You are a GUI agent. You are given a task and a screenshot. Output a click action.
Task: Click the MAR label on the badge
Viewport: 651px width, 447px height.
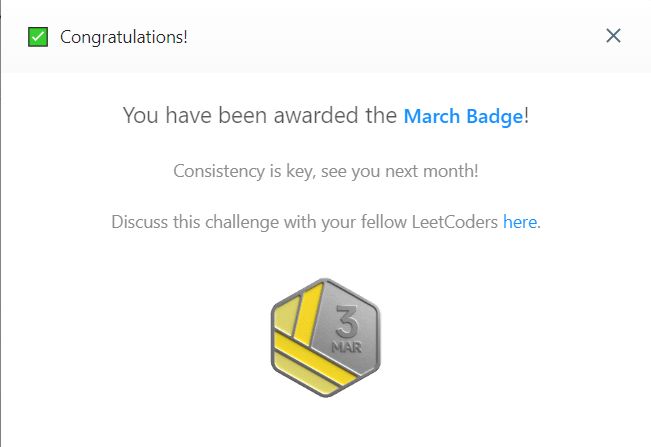[x=347, y=347]
